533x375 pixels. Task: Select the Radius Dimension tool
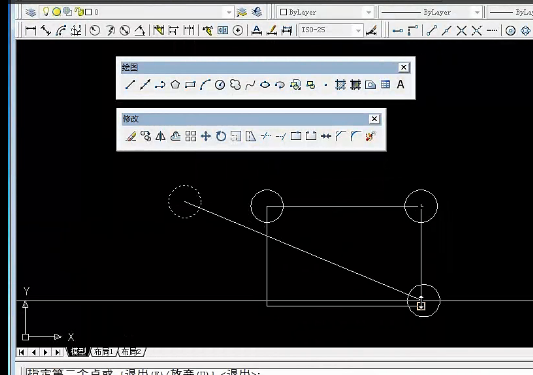[95, 31]
